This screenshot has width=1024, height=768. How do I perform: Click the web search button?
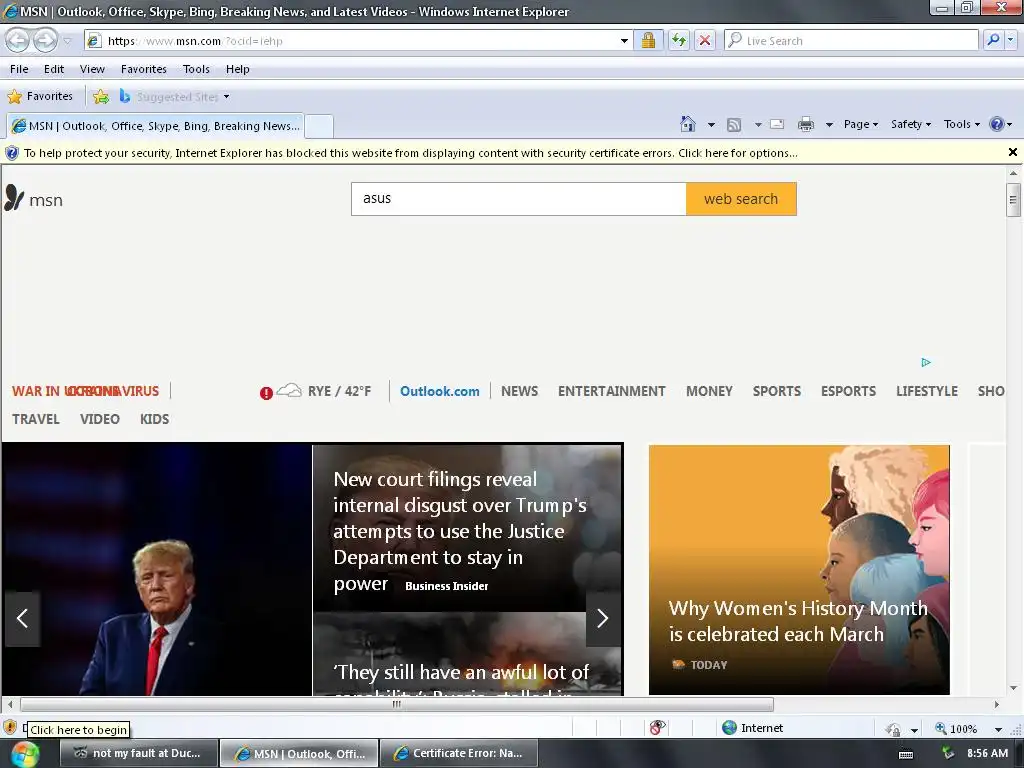(741, 199)
